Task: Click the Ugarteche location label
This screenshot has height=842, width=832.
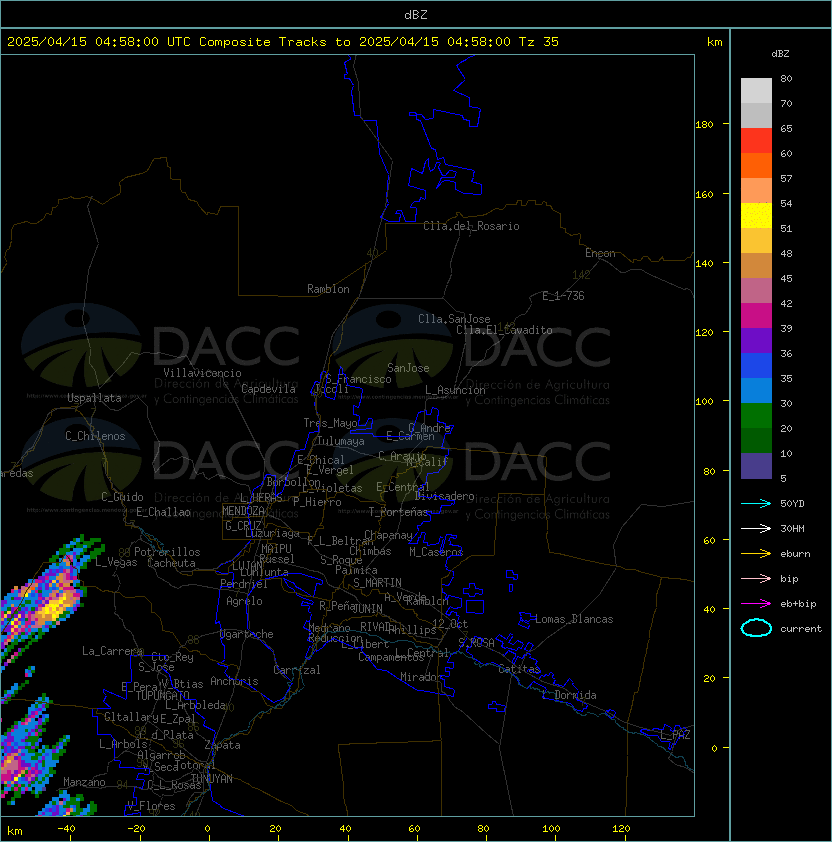Action: pos(247,634)
